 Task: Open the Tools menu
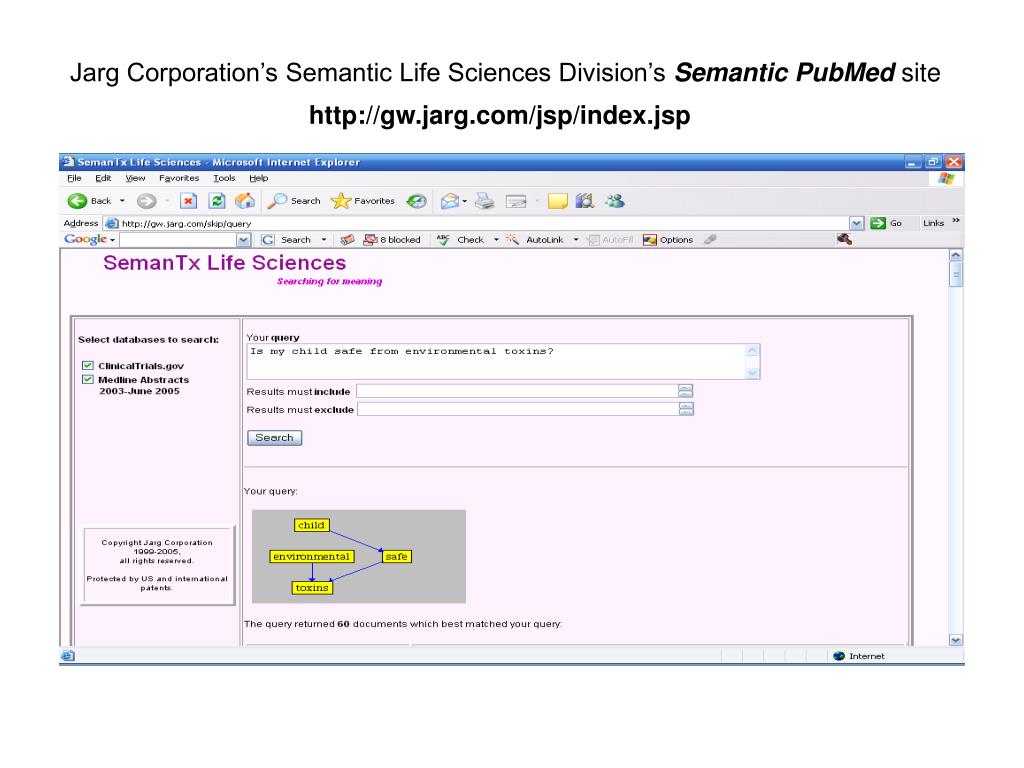click(224, 178)
